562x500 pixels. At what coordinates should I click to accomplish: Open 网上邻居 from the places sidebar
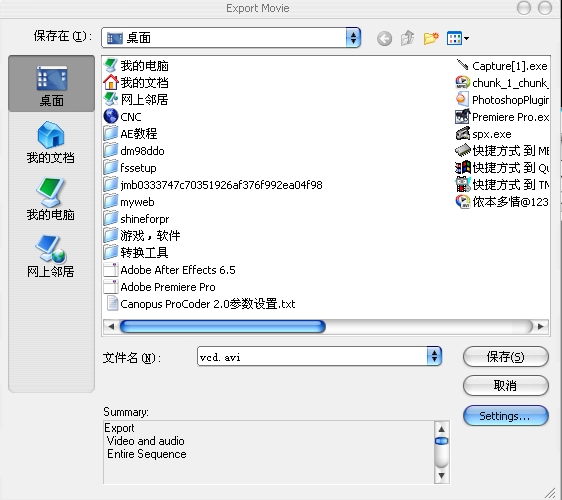pyautogui.click(x=51, y=256)
